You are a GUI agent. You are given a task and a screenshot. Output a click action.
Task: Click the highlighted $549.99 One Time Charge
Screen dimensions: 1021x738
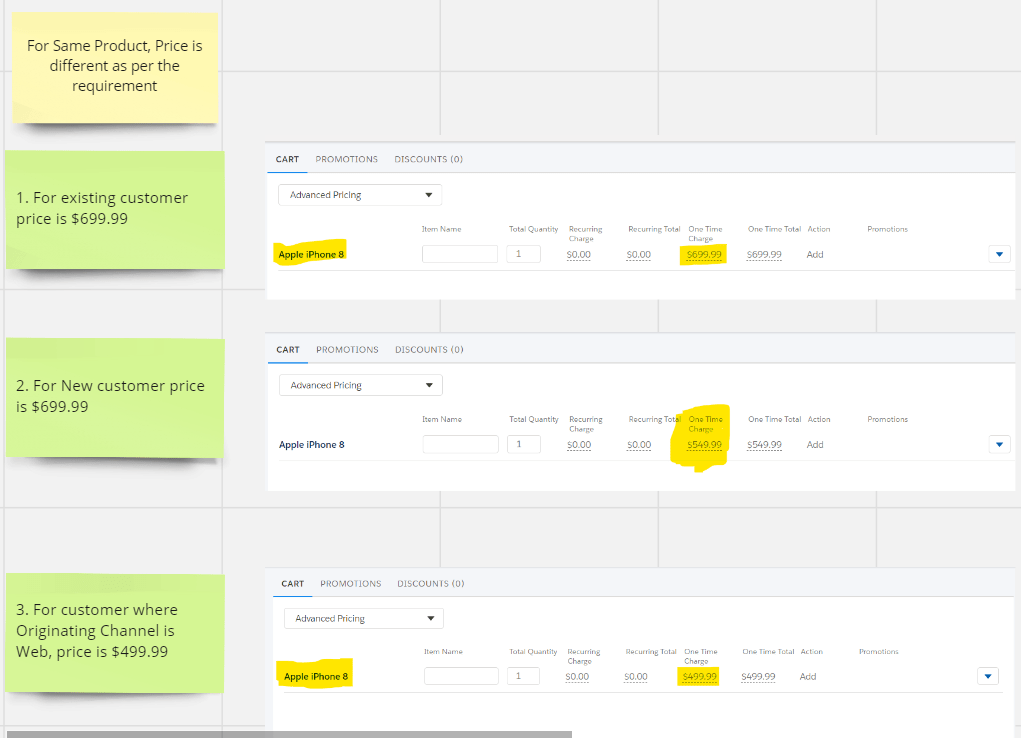pyautogui.click(x=704, y=445)
